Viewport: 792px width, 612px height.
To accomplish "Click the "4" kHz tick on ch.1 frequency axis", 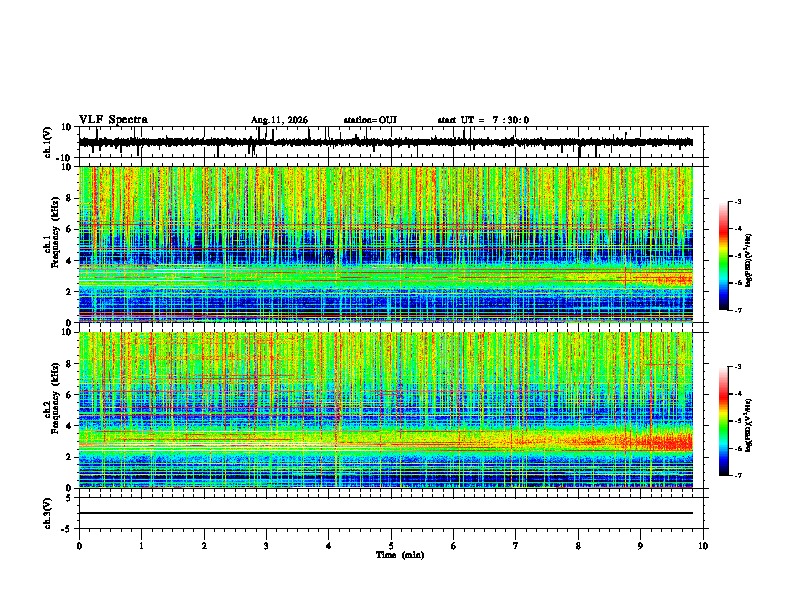I will tap(69, 261).
